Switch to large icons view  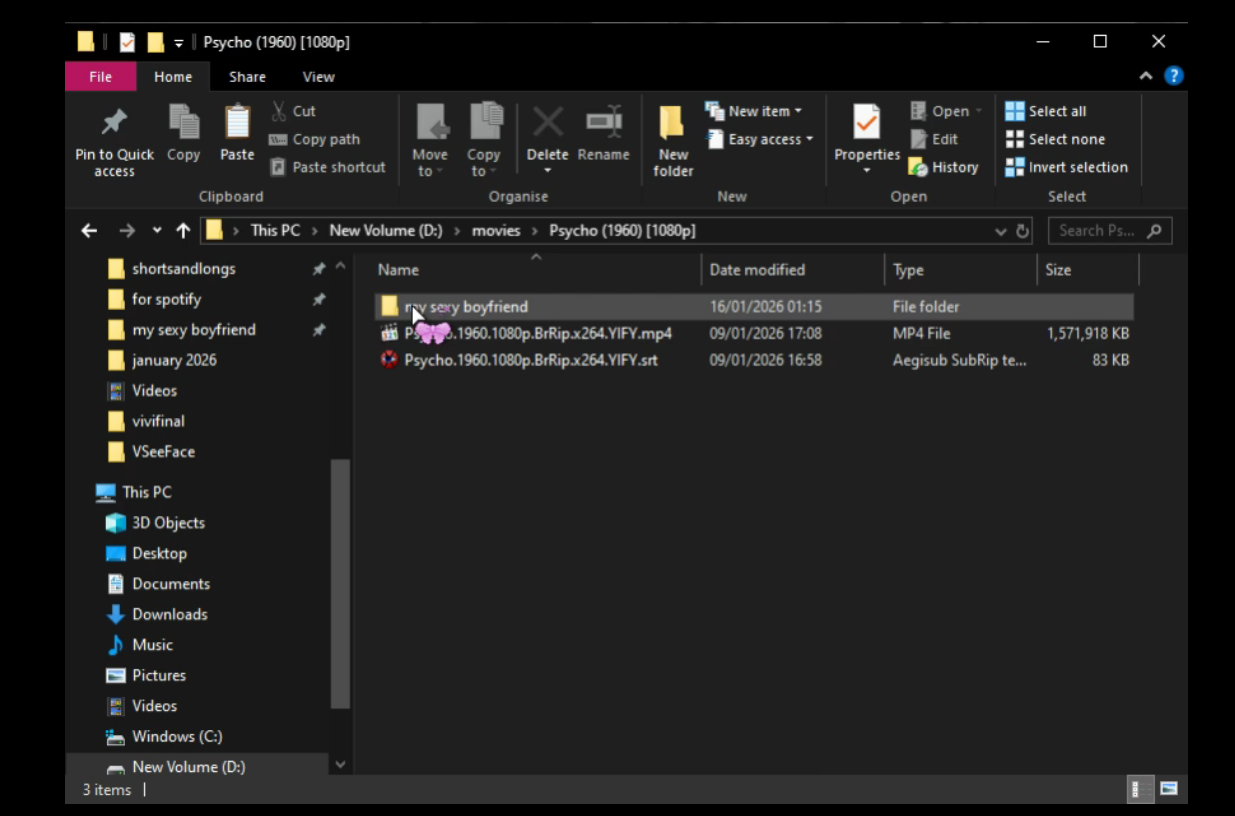[x=1168, y=789]
